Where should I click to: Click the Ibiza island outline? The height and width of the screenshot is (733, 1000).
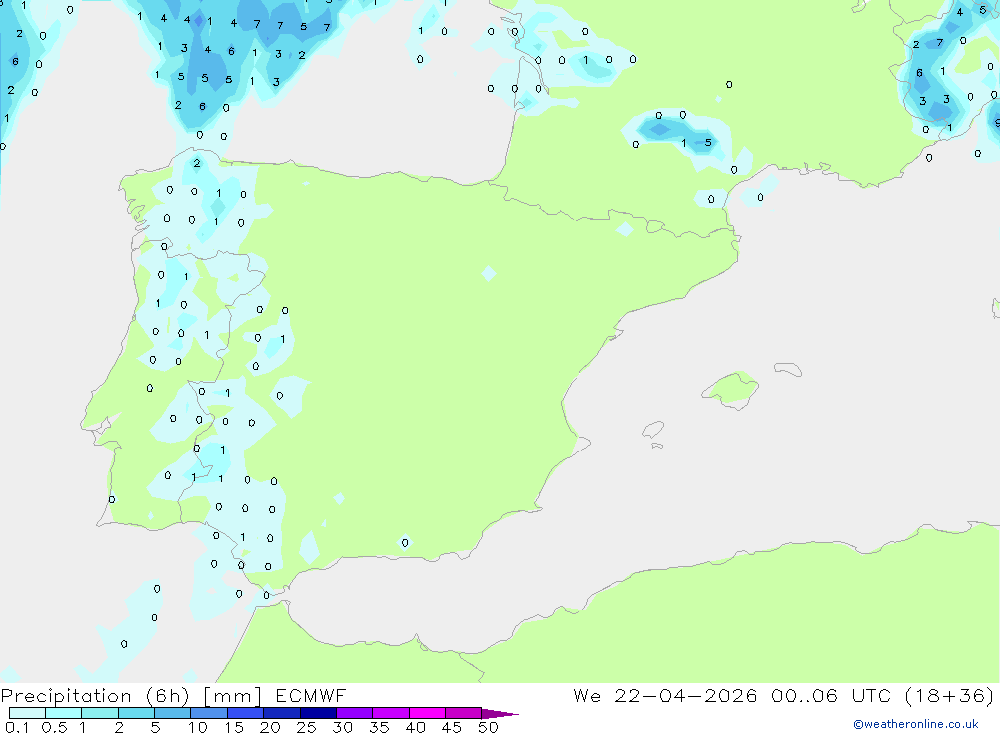(653, 429)
